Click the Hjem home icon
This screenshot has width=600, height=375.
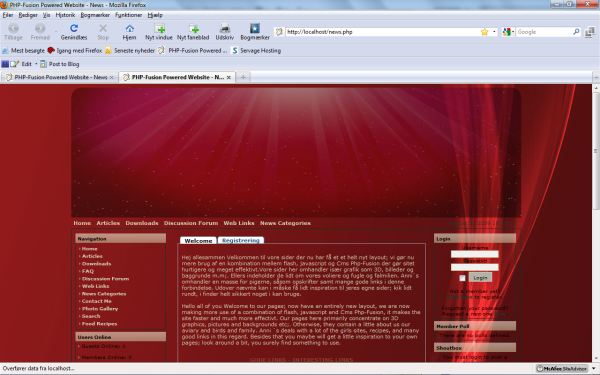[129, 28]
